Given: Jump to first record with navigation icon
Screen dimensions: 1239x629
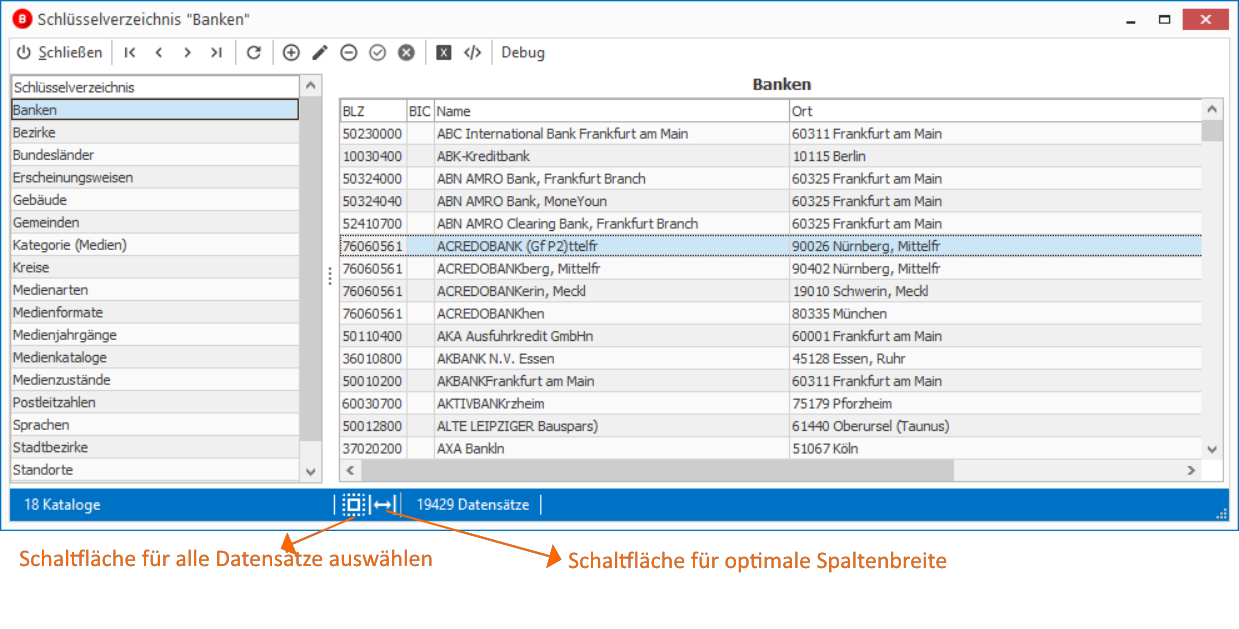Looking at the screenshot, I should click(131, 53).
